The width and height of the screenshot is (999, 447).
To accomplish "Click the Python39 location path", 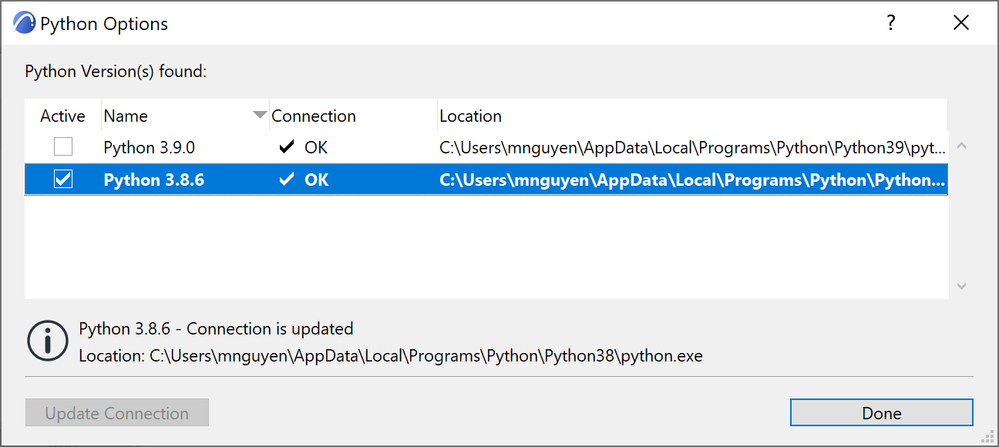I will tap(690, 148).
